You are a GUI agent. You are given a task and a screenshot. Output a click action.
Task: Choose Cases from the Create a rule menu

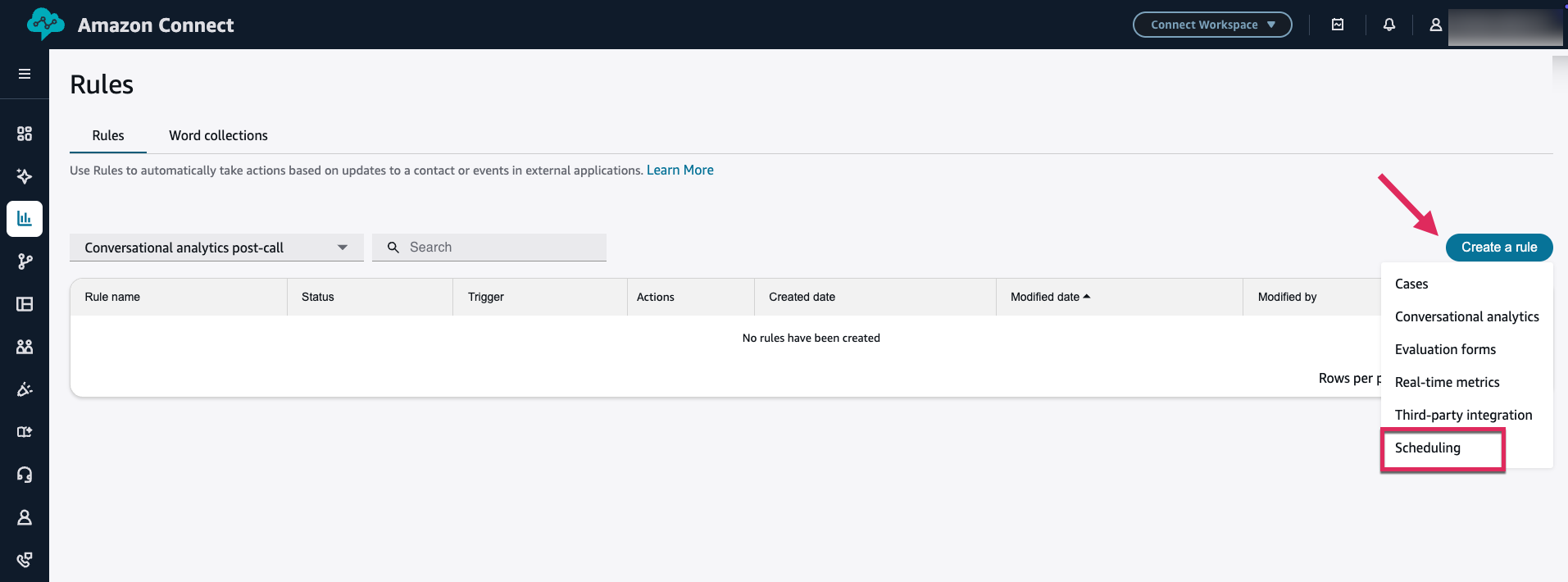1411,284
